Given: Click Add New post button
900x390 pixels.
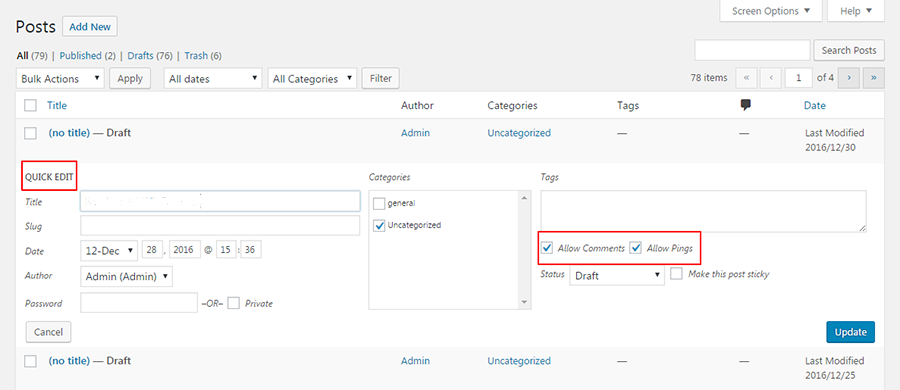Looking at the screenshot, I should click(x=90, y=27).
